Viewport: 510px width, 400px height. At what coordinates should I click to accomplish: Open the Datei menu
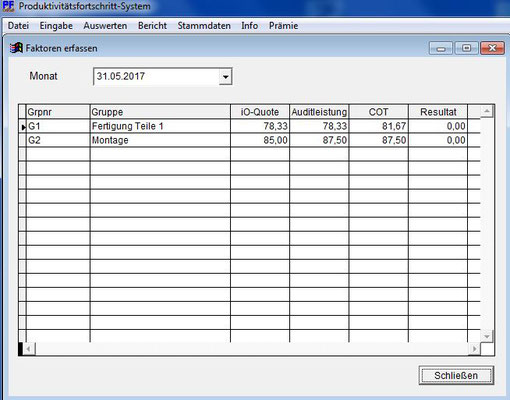click(18, 26)
